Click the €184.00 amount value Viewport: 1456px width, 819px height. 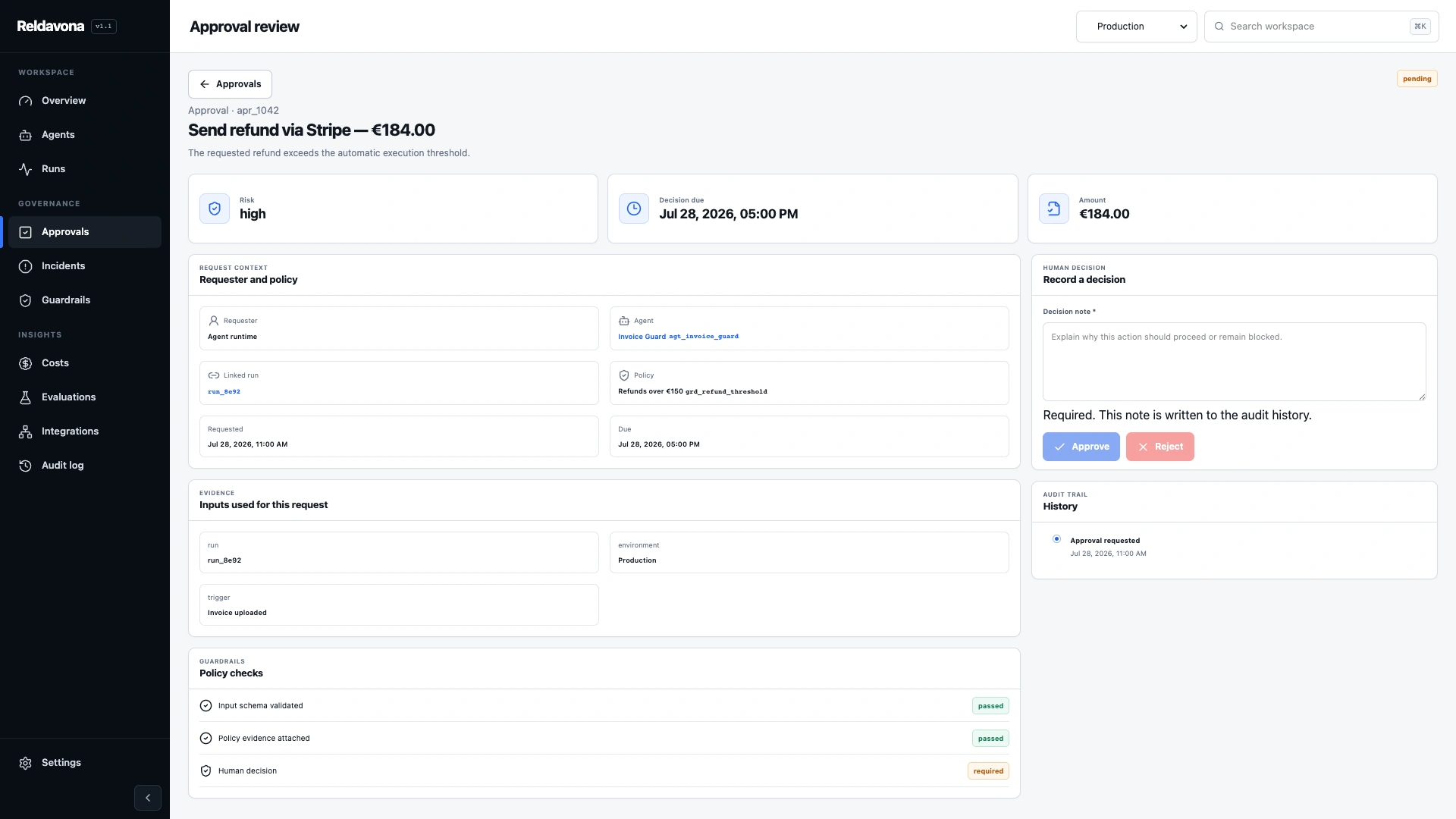click(x=1104, y=214)
